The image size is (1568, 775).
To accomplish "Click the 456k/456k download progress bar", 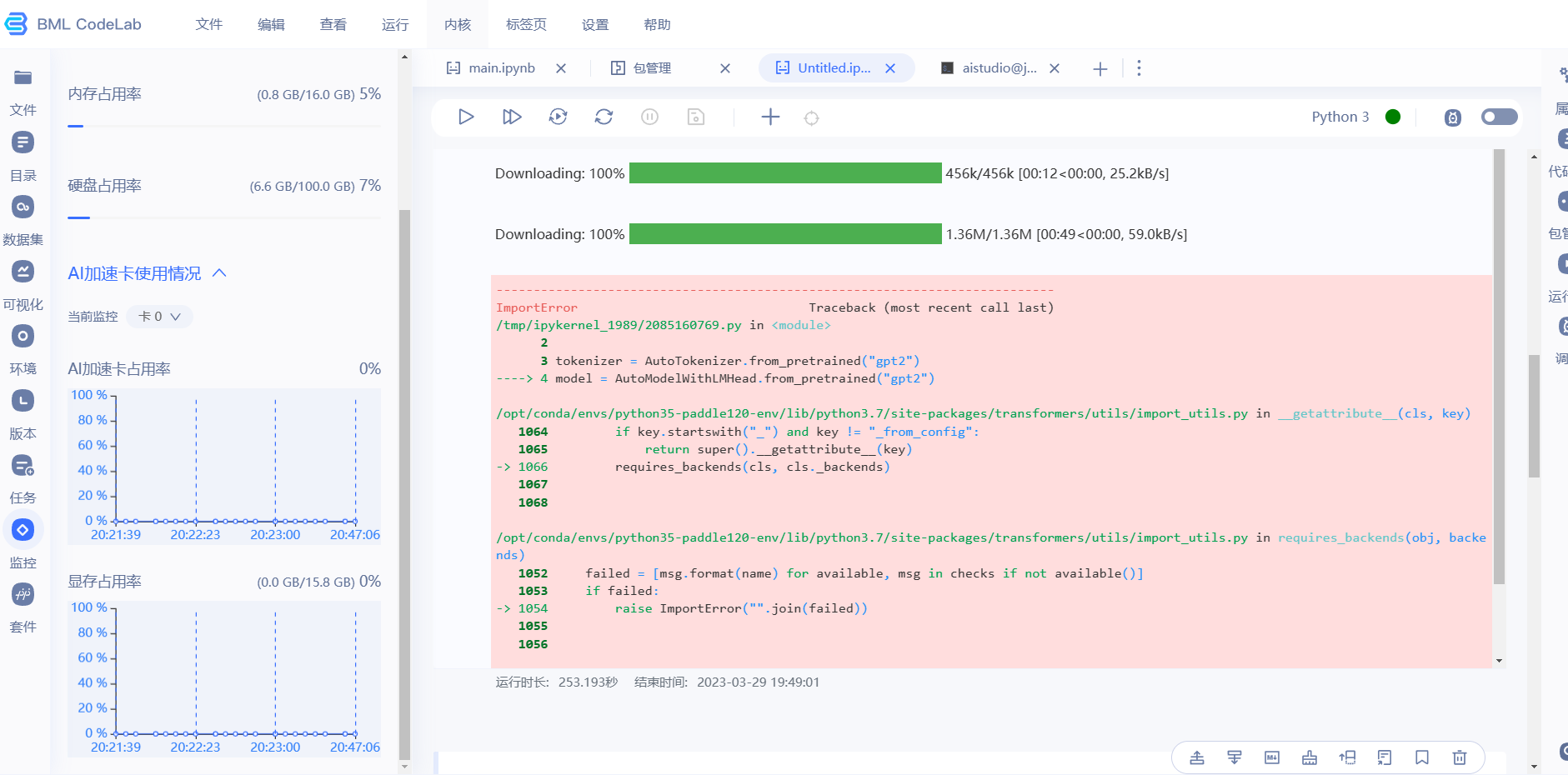I will pos(785,173).
